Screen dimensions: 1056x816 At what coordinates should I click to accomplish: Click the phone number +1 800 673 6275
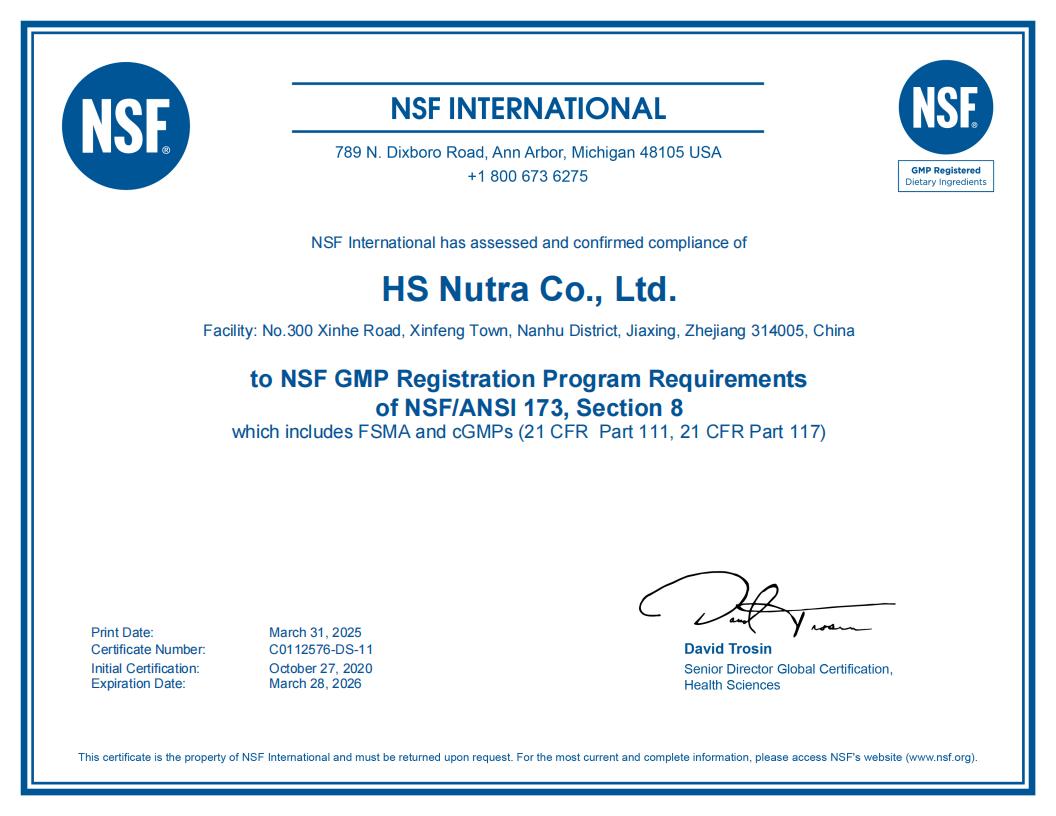528,178
